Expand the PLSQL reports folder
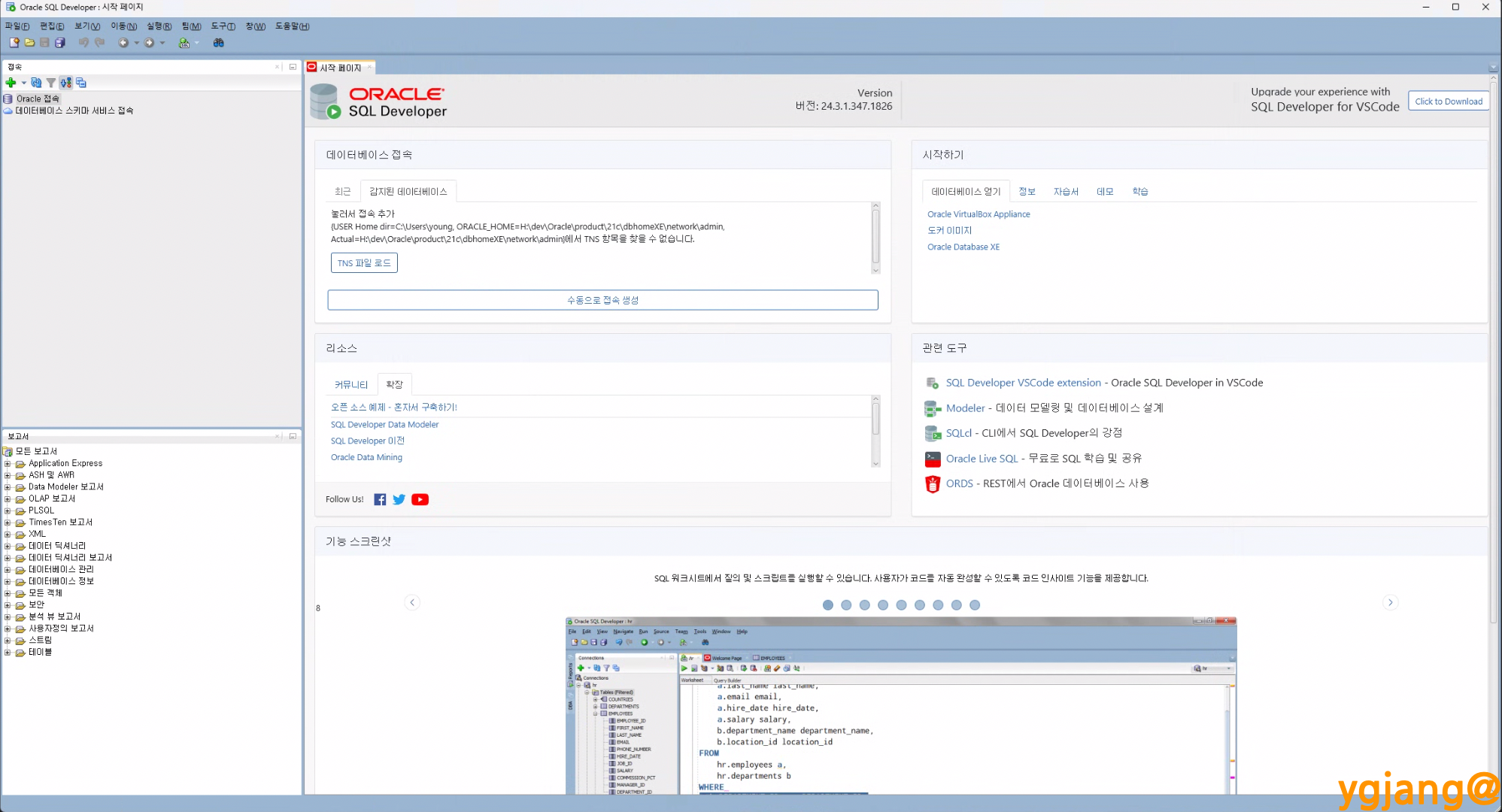 (x=8, y=511)
